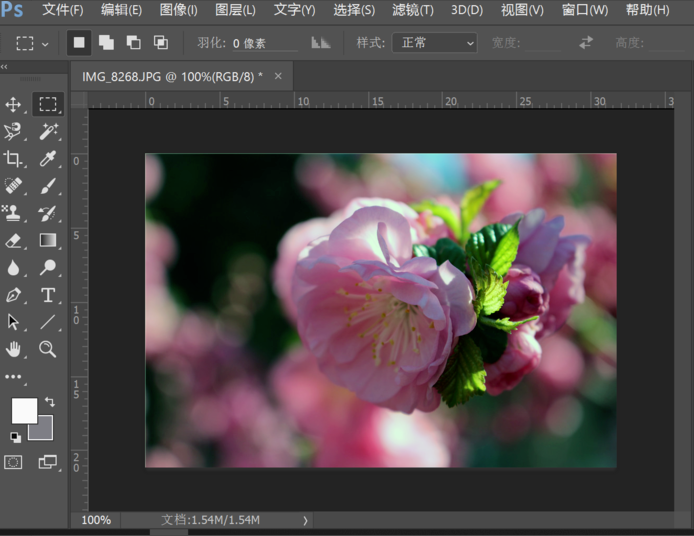Screen dimensions: 694x536
Task: Select the Magic Wand tool
Action: click(47, 132)
